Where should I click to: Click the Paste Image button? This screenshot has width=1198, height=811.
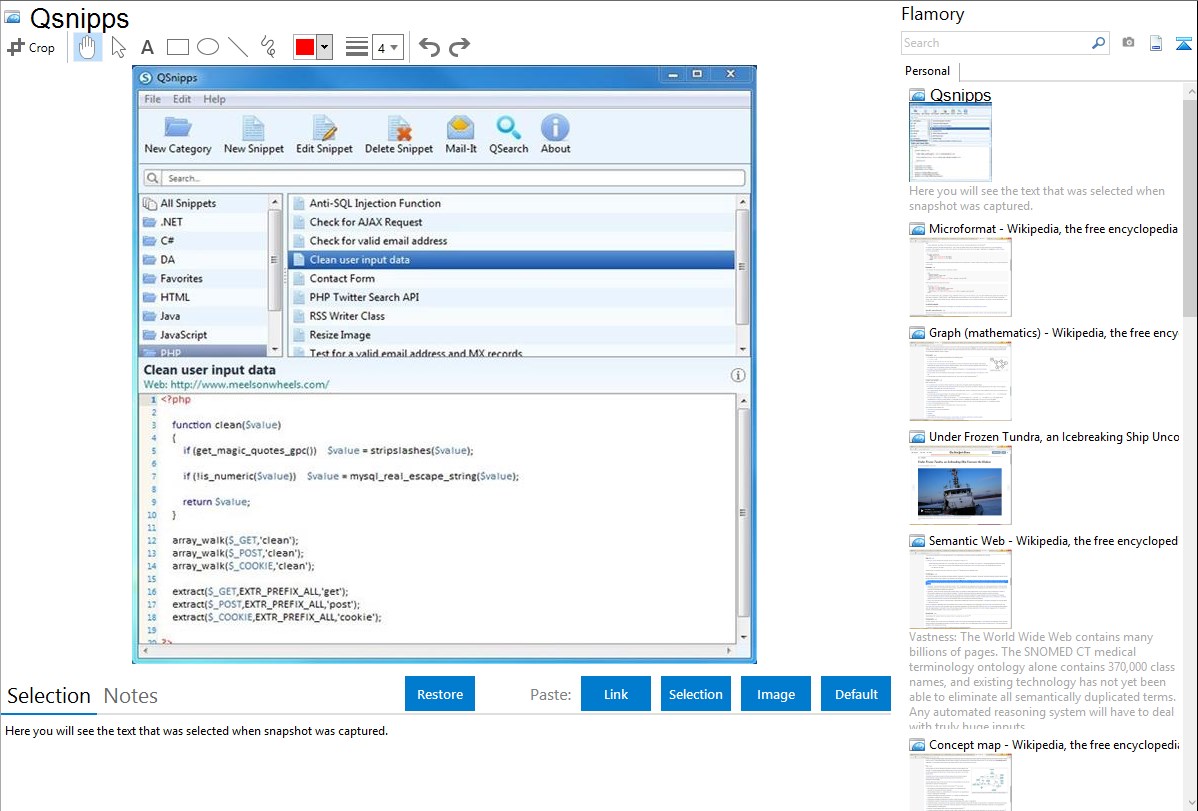[776, 694]
